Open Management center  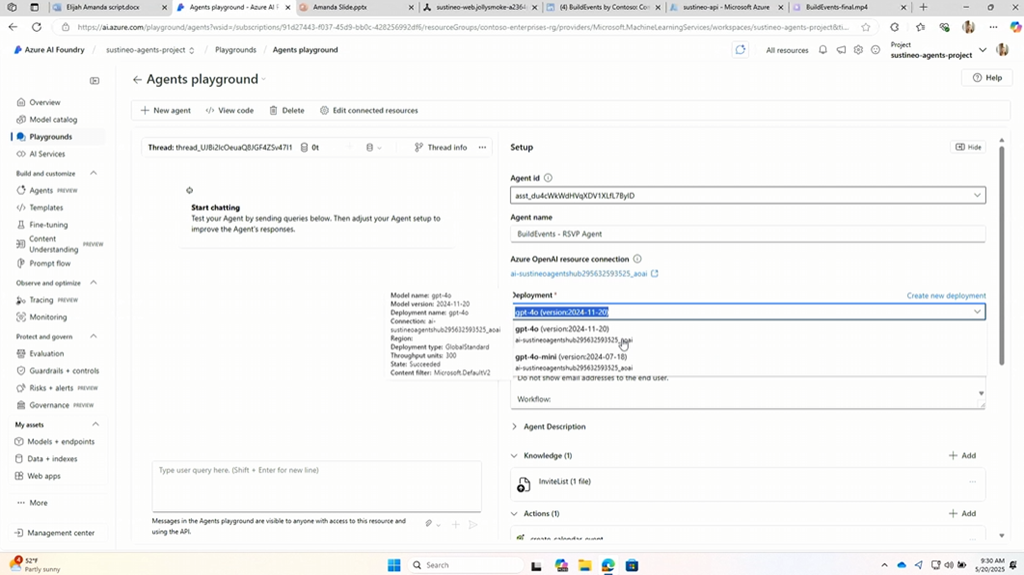point(61,533)
